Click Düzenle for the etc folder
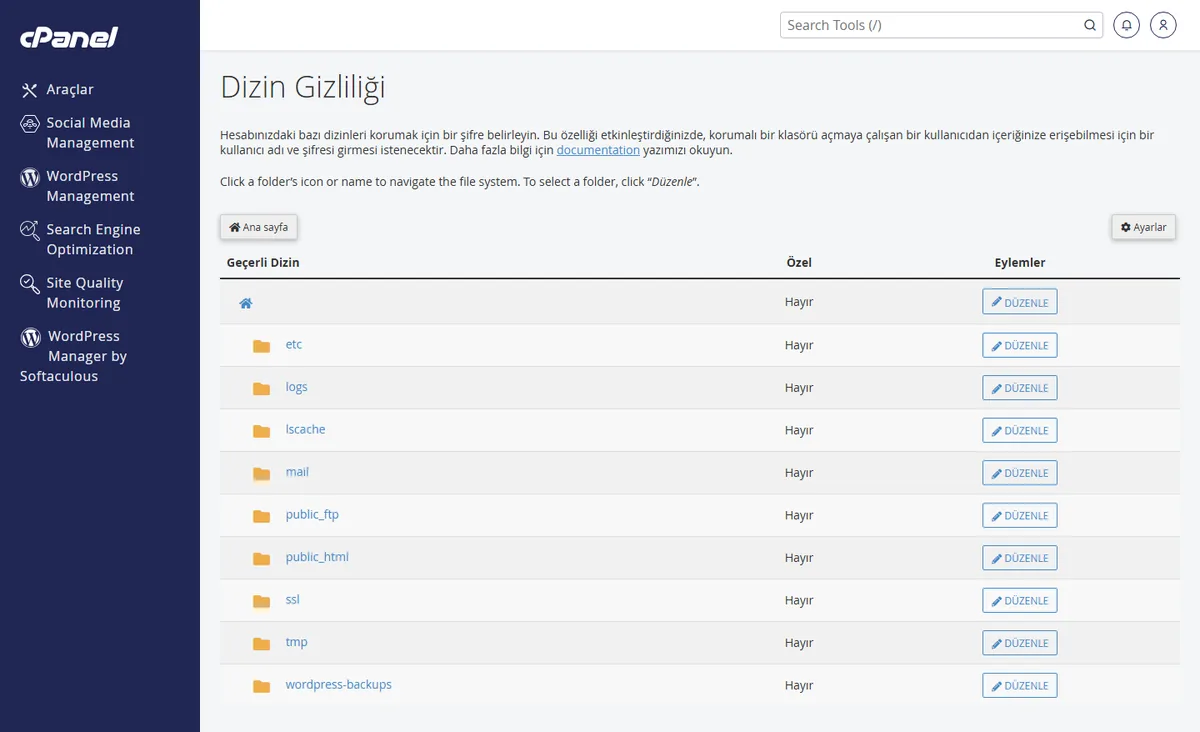Image resolution: width=1200 pixels, height=732 pixels. pos(1020,345)
